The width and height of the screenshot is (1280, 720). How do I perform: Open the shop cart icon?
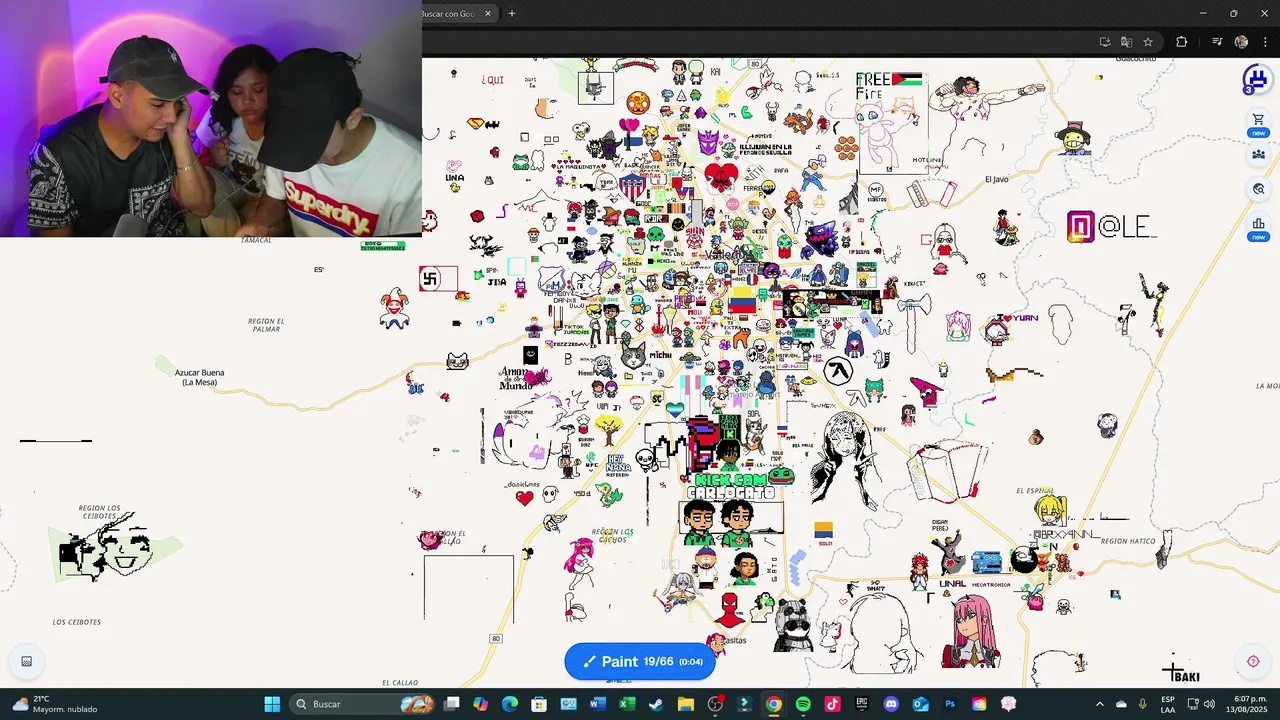[1258, 121]
